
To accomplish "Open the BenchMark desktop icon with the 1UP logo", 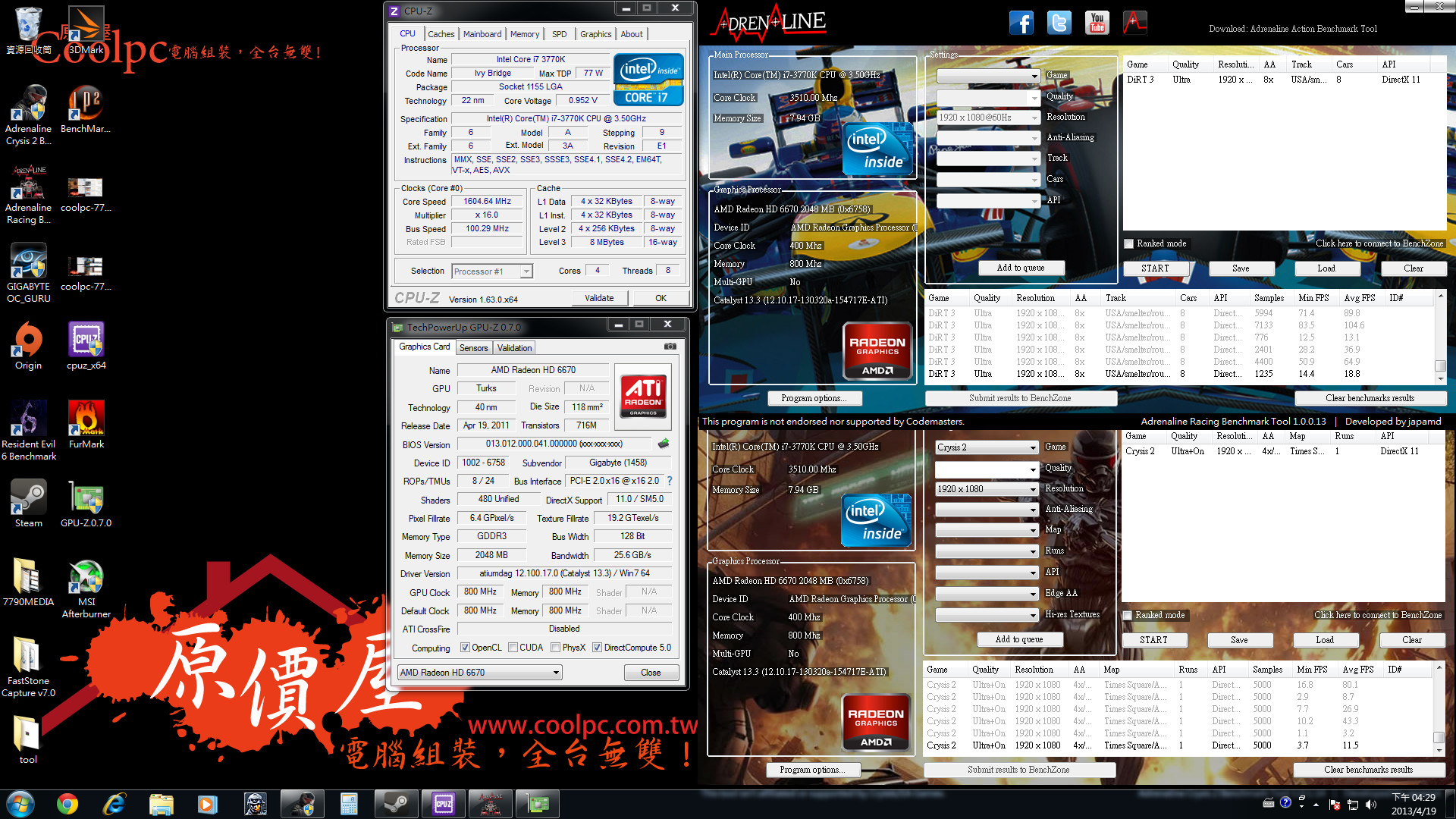I will [x=86, y=109].
